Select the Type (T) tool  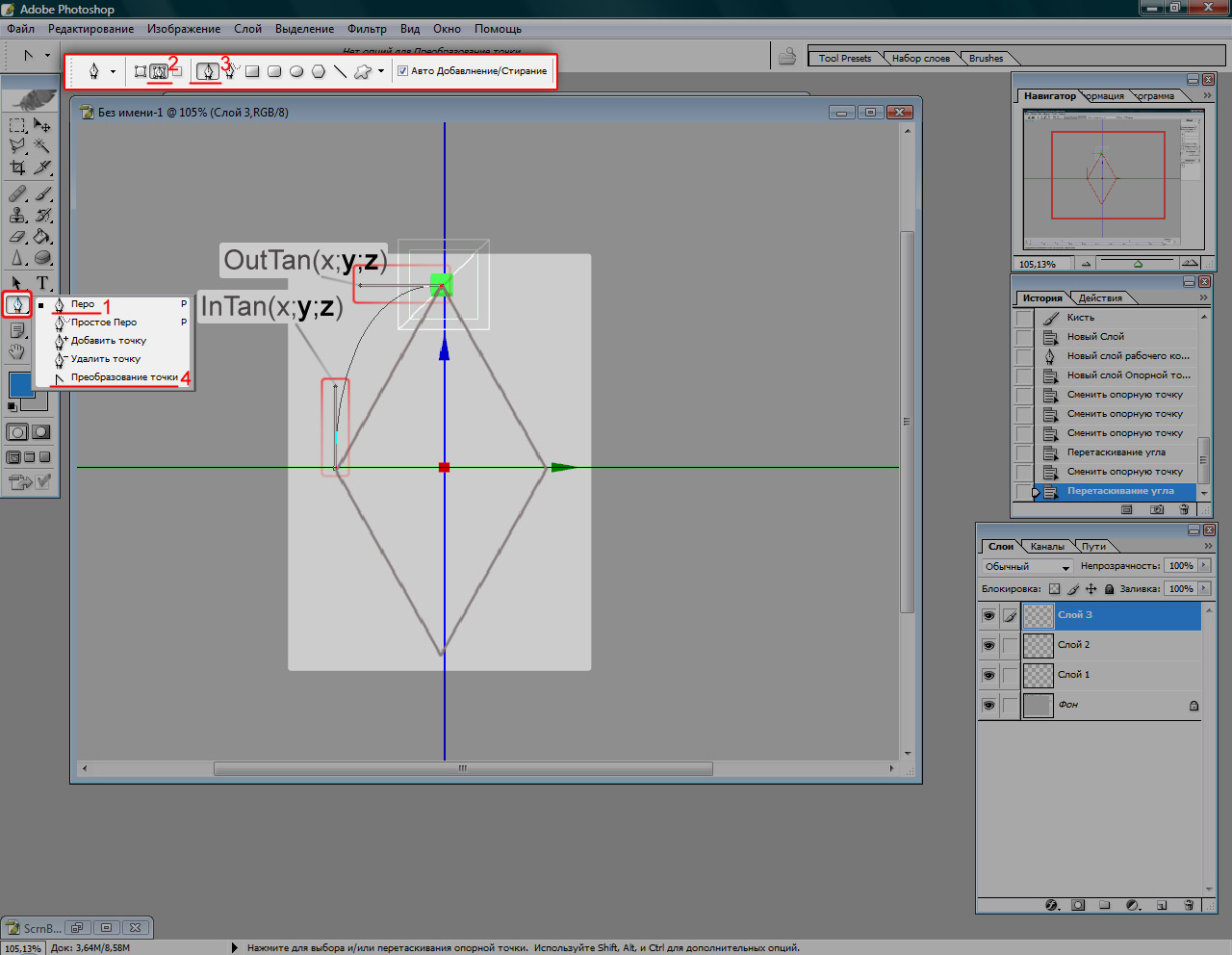(x=42, y=283)
